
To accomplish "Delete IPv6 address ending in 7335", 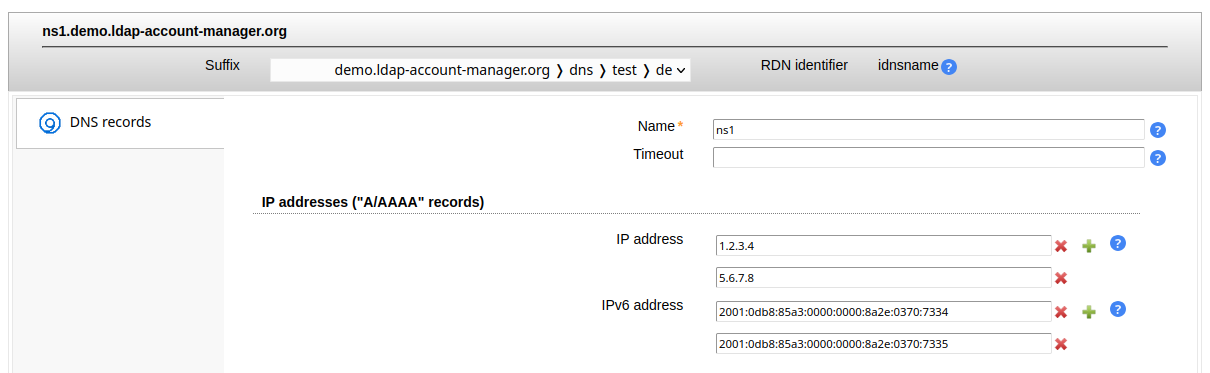I will pos(1061,344).
